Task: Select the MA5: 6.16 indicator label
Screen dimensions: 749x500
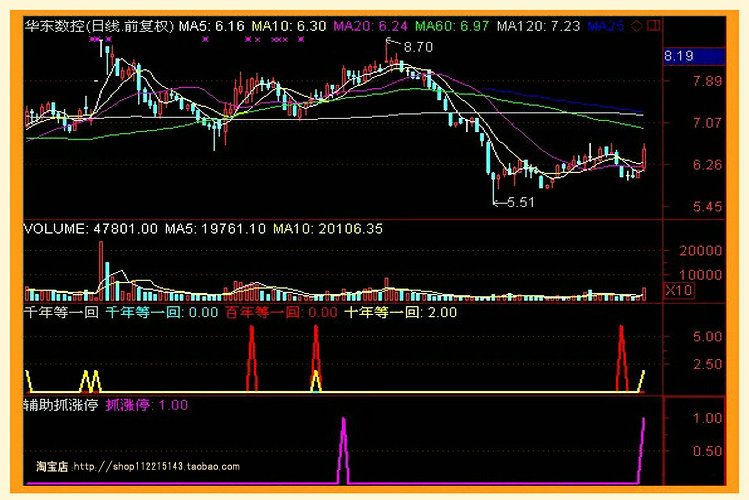Action: (212, 24)
